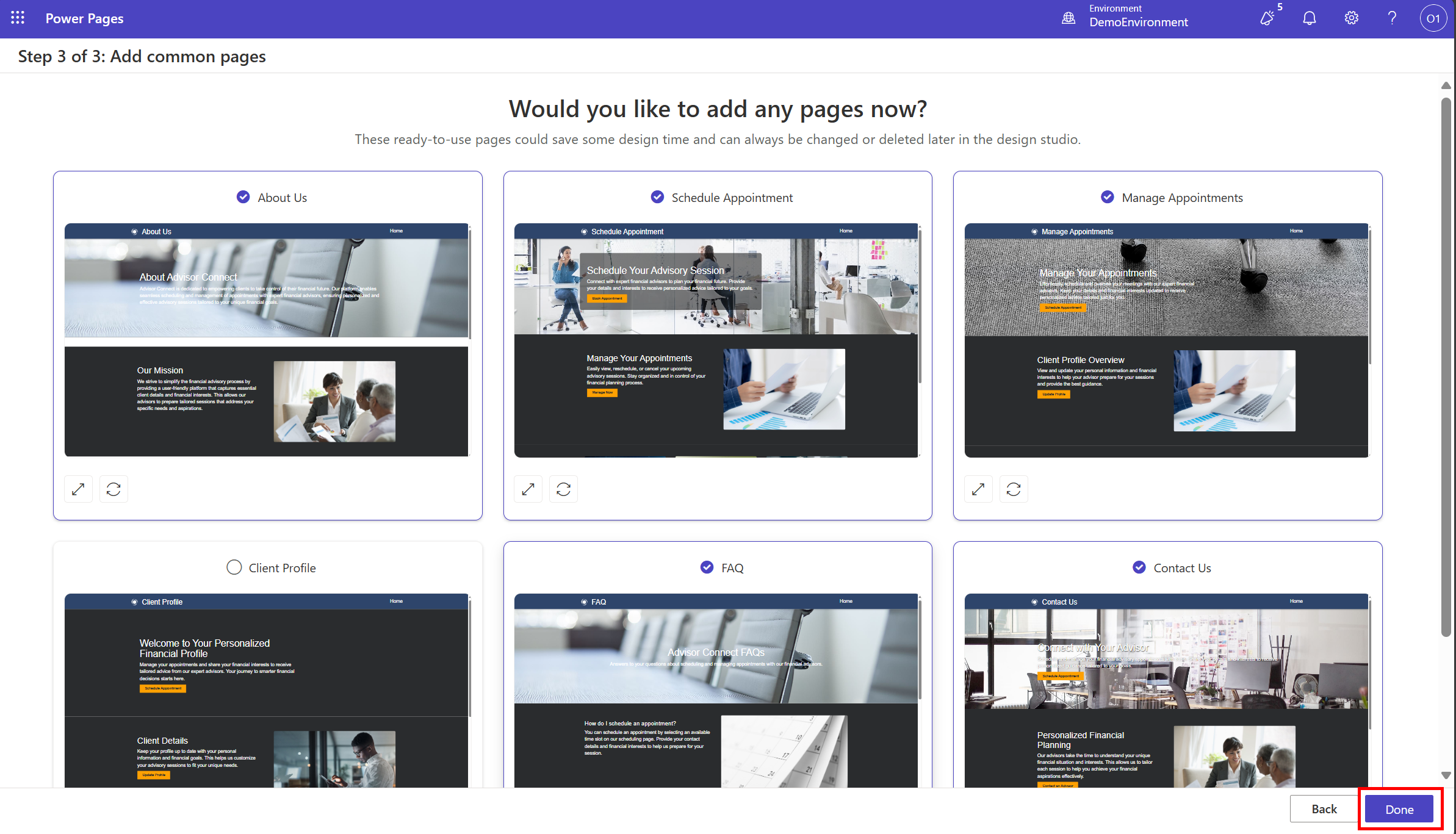The height and width of the screenshot is (834, 1456).
Task: Go to Power Pages home
Action: 84,18
